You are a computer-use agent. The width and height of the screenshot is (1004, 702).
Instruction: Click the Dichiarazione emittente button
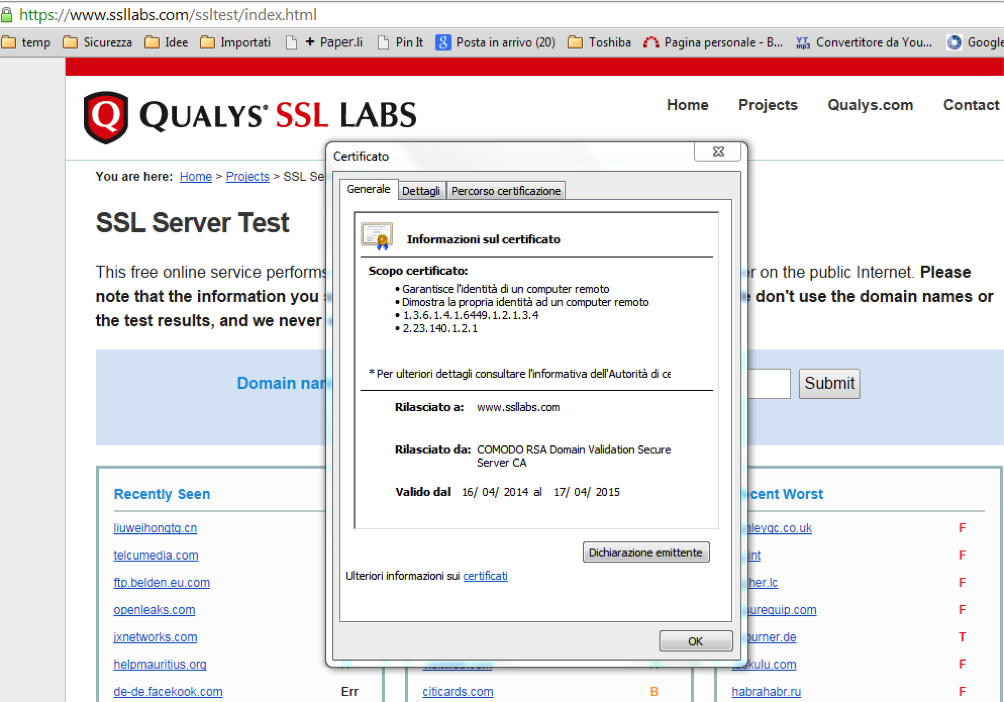pyautogui.click(x=646, y=552)
